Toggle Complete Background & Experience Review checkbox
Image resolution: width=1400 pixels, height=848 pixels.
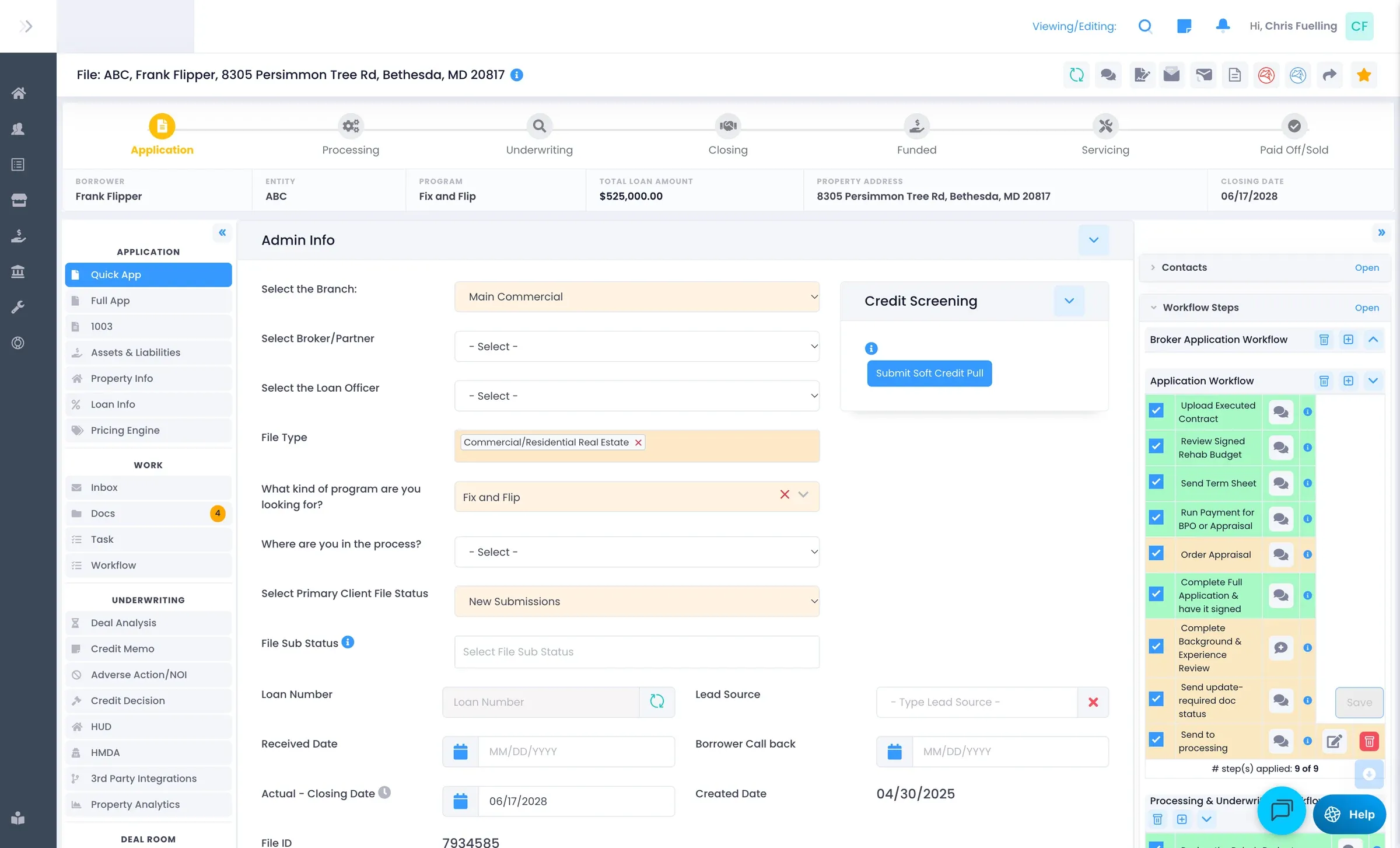click(x=1156, y=647)
